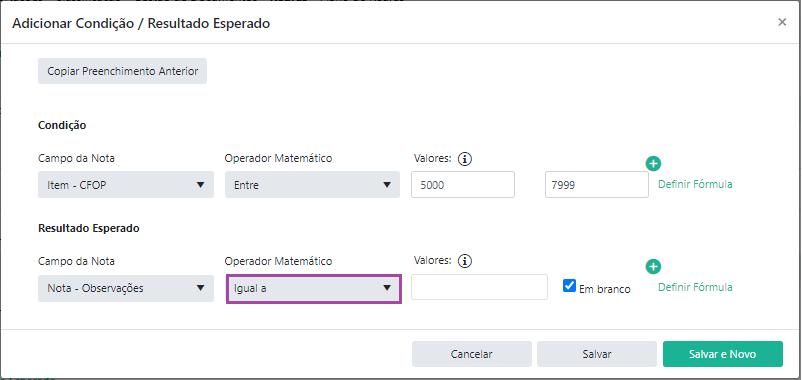Focus the empty Resultado Esperado value field
This screenshot has width=802, height=380.
pyautogui.click(x=479, y=287)
